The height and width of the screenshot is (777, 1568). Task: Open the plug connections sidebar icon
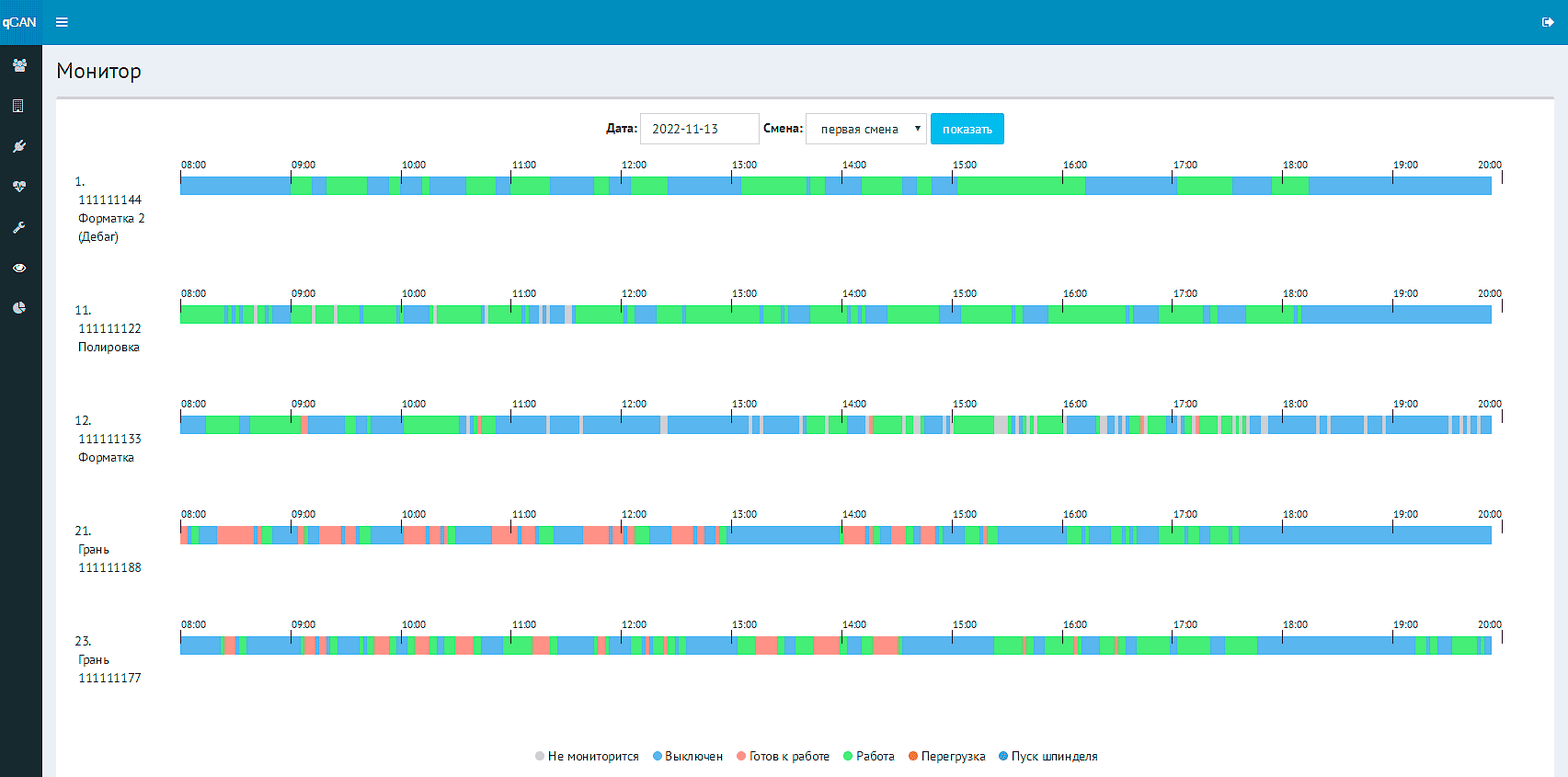19,146
